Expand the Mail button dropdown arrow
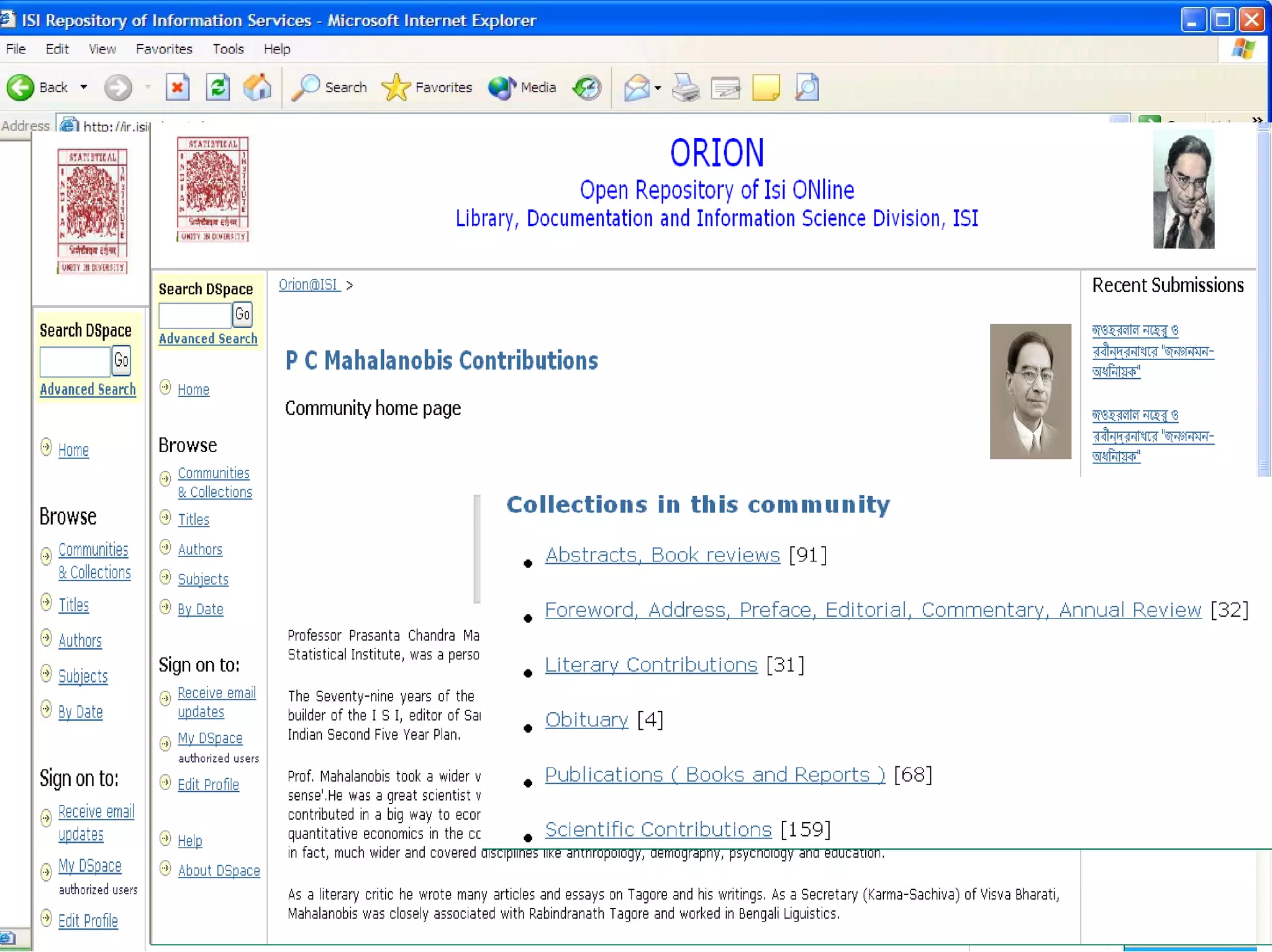Image resolution: width=1272 pixels, height=952 pixels. click(x=658, y=88)
